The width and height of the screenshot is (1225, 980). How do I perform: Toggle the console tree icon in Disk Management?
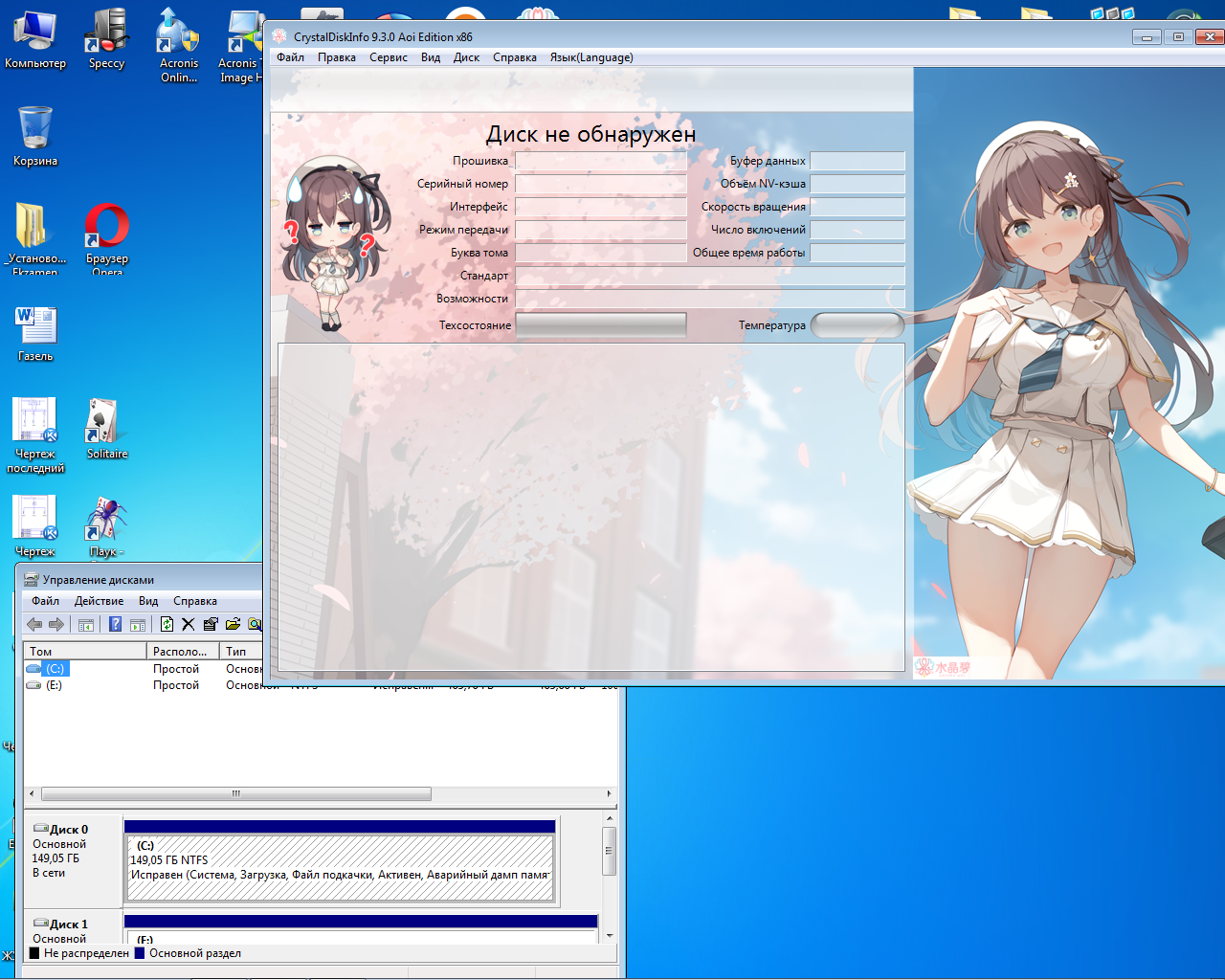(x=86, y=625)
